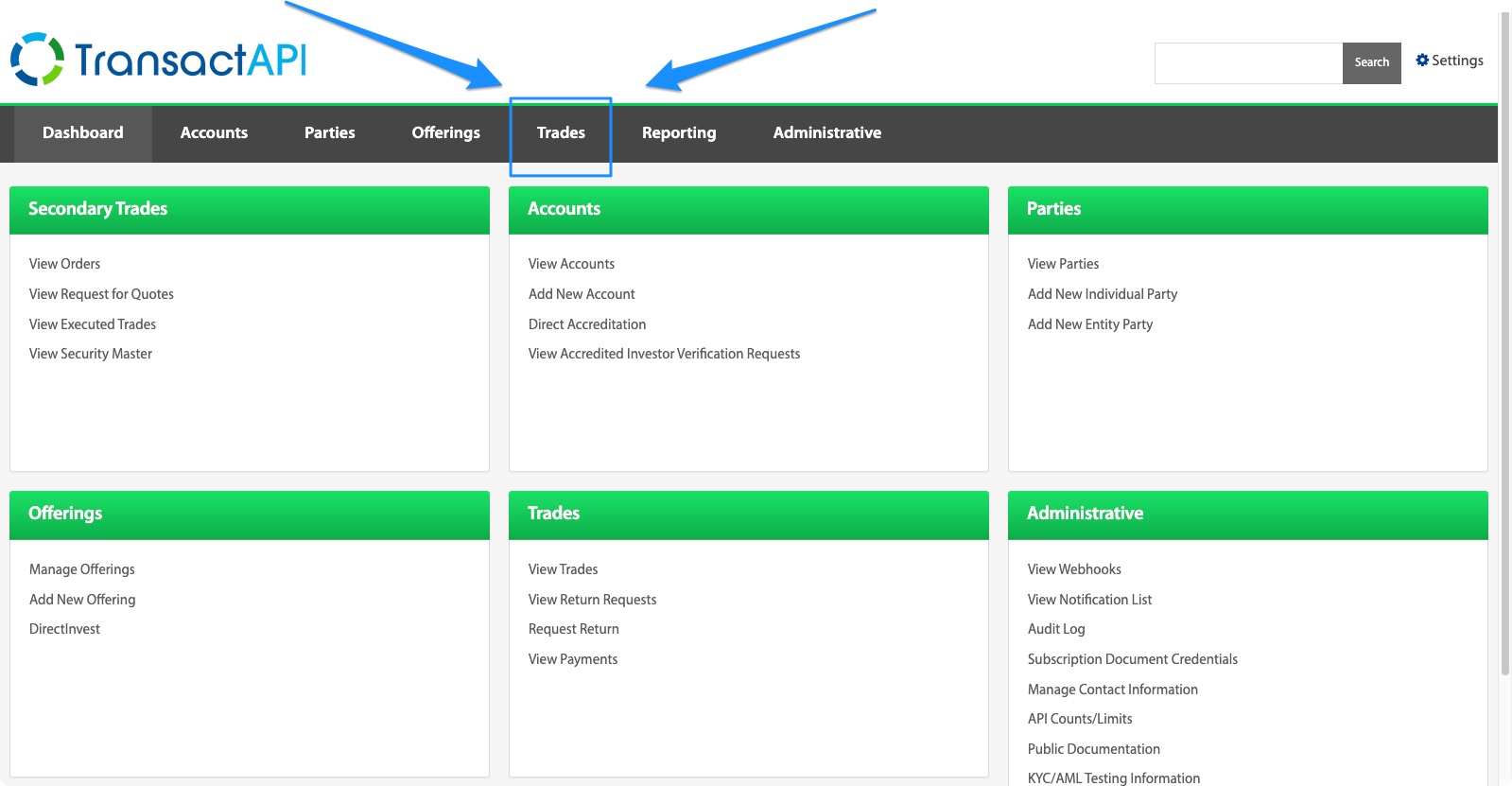Click the green Offerings panel header
The width and height of the screenshot is (1512, 786).
(x=250, y=515)
